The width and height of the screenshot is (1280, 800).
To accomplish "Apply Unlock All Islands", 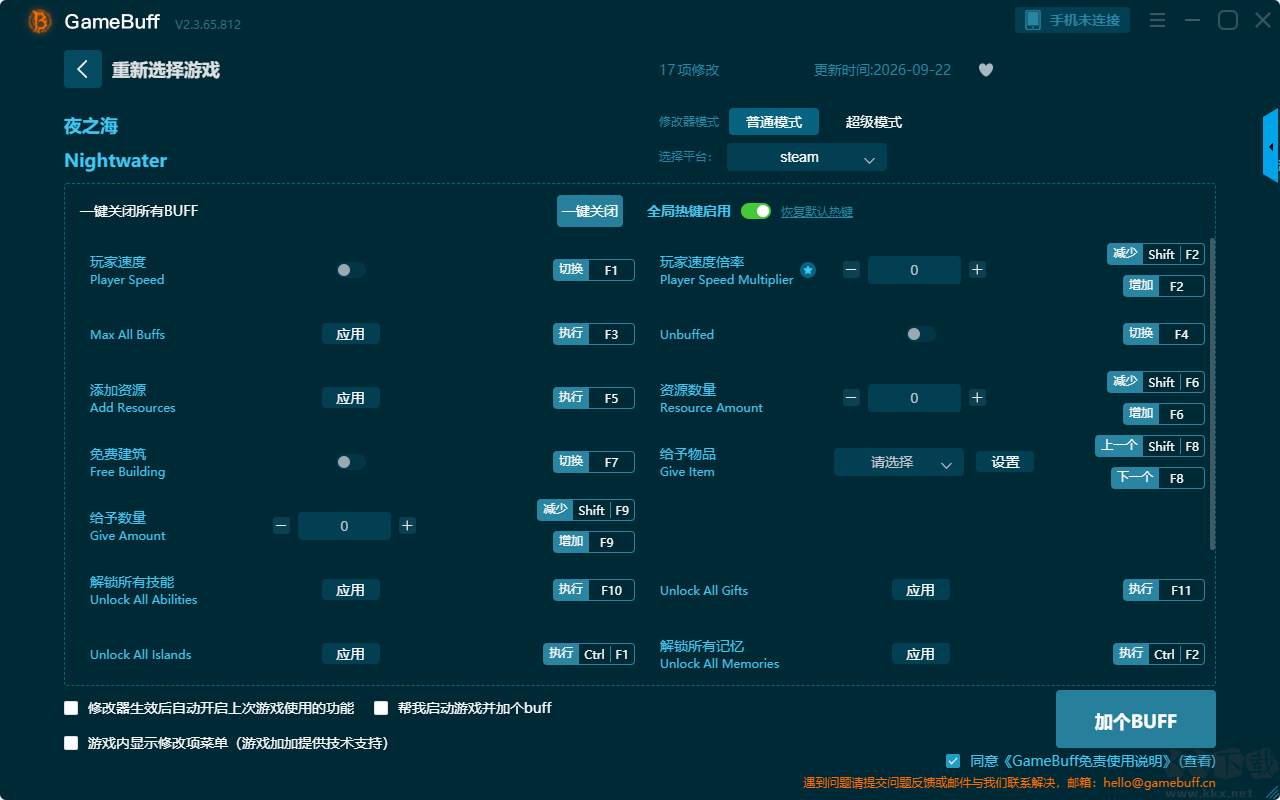I will pyautogui.click(x=351, y=654).
